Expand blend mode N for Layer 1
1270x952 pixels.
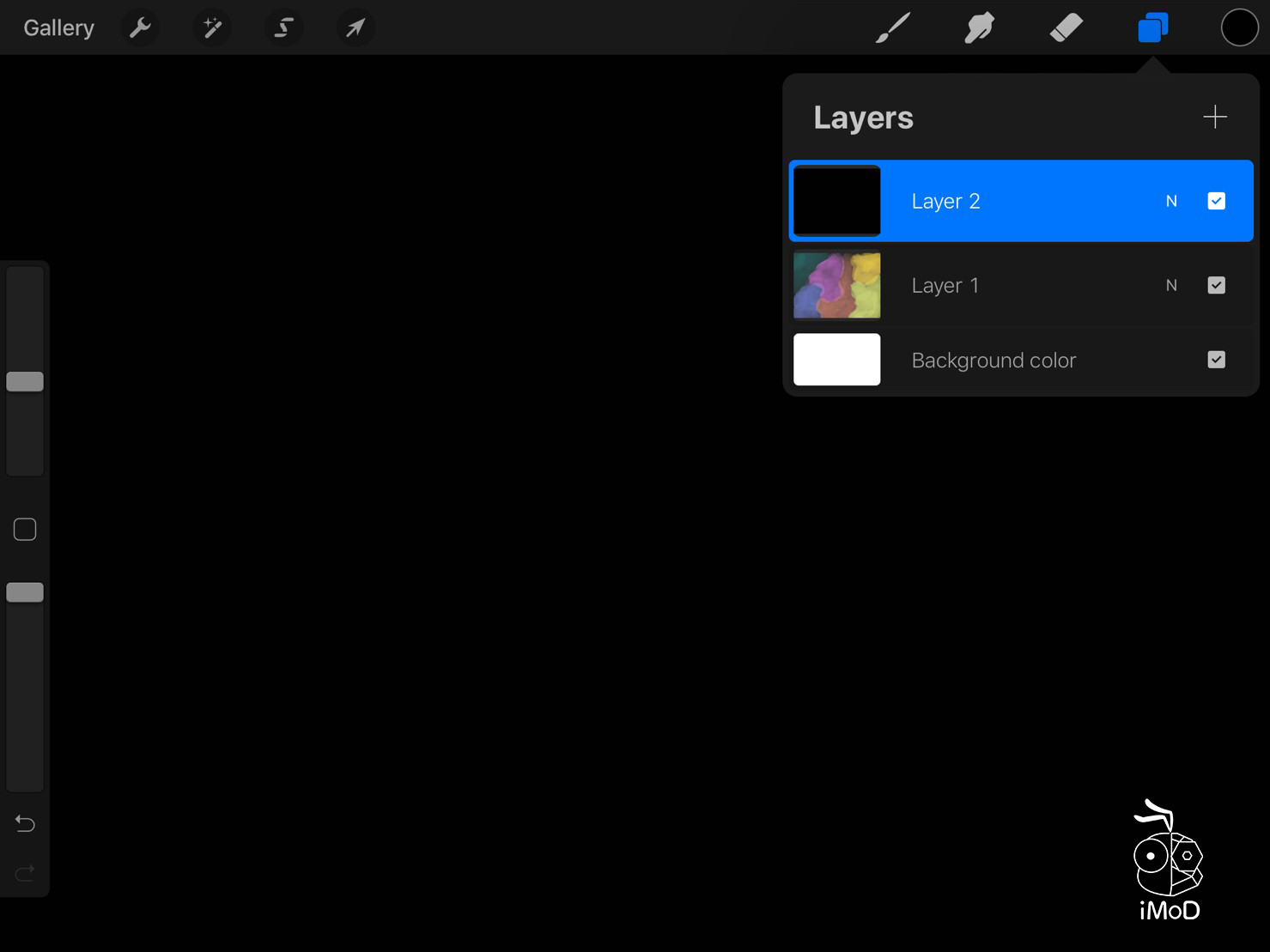click(1171, 285)
